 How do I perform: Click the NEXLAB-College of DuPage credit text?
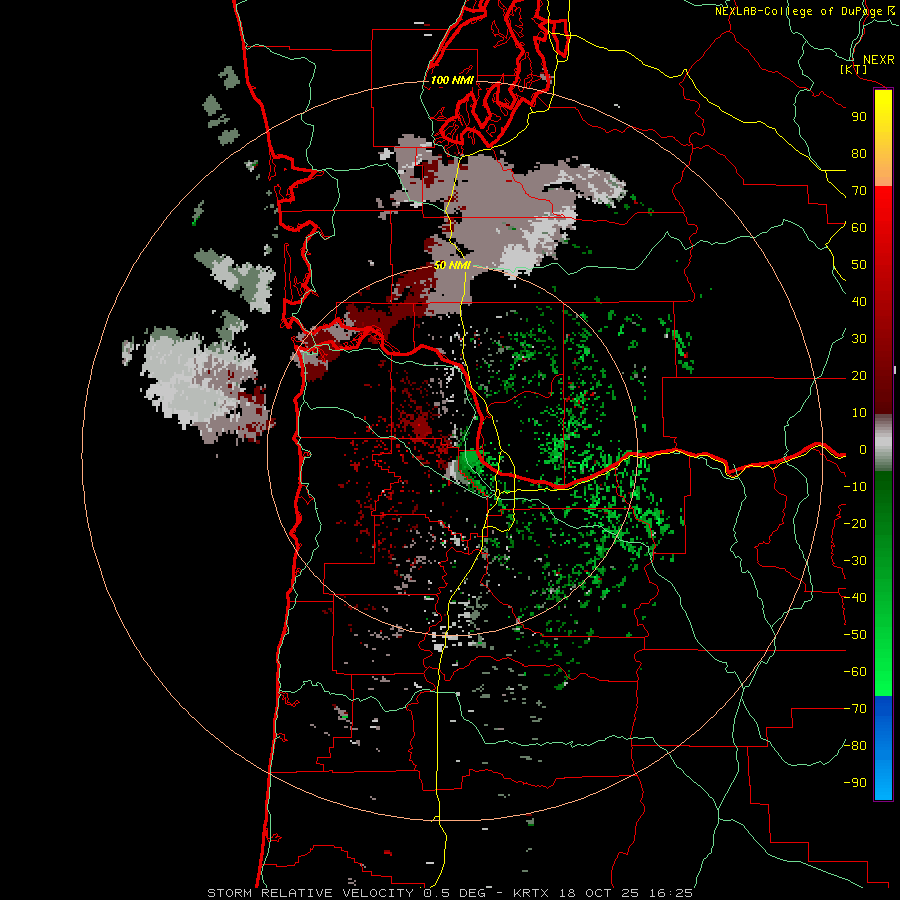(x=805, y=11)
